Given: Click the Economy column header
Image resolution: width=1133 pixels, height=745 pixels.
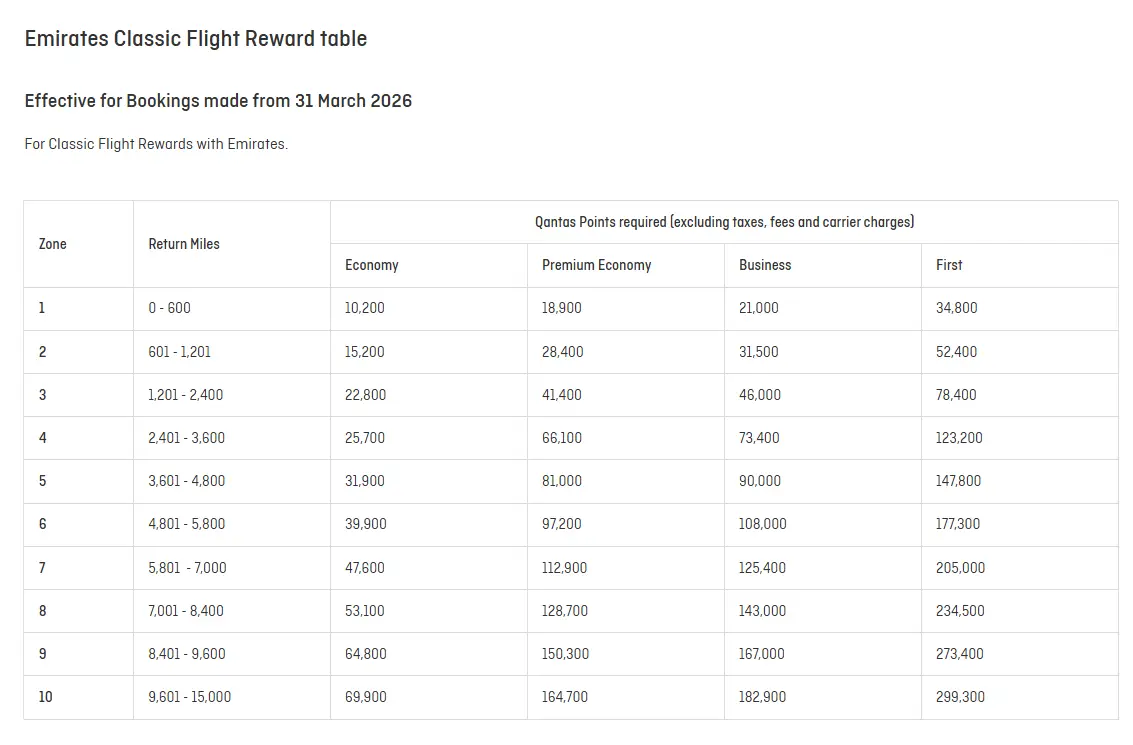Looking at the screenshot, I should 372,265.
